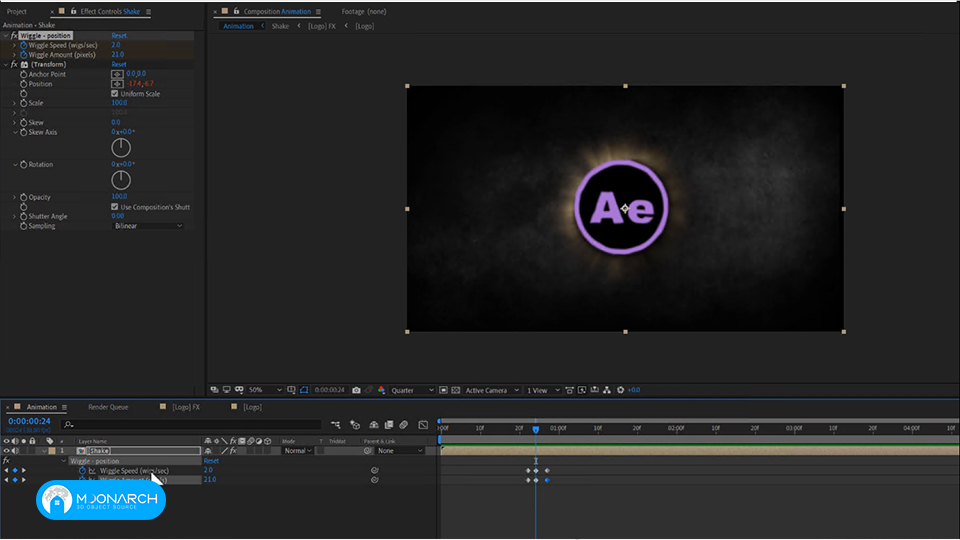960x540 pixels.
Task: Adjust the Skew Axis angle dial
Action: pos(121,148)
